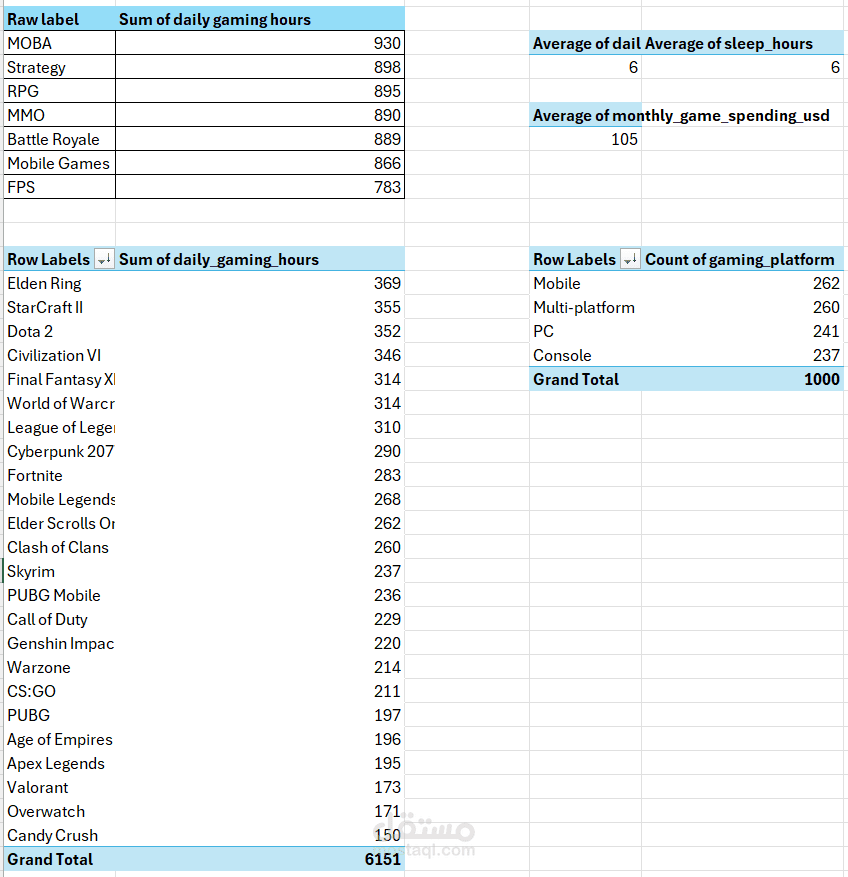The image size is (848, 877).
Task: Select the Average of sleep_hours header
Action: point(742,43)
